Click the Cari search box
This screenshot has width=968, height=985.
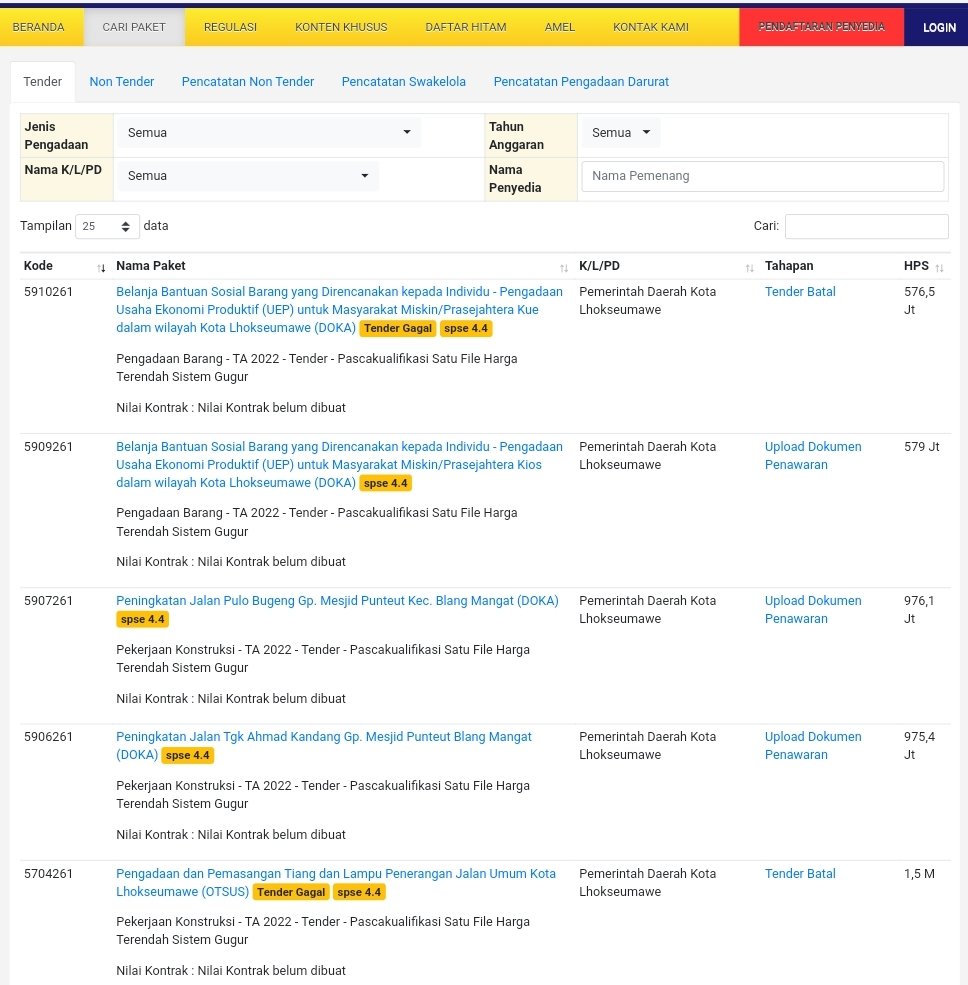[866, 227]
